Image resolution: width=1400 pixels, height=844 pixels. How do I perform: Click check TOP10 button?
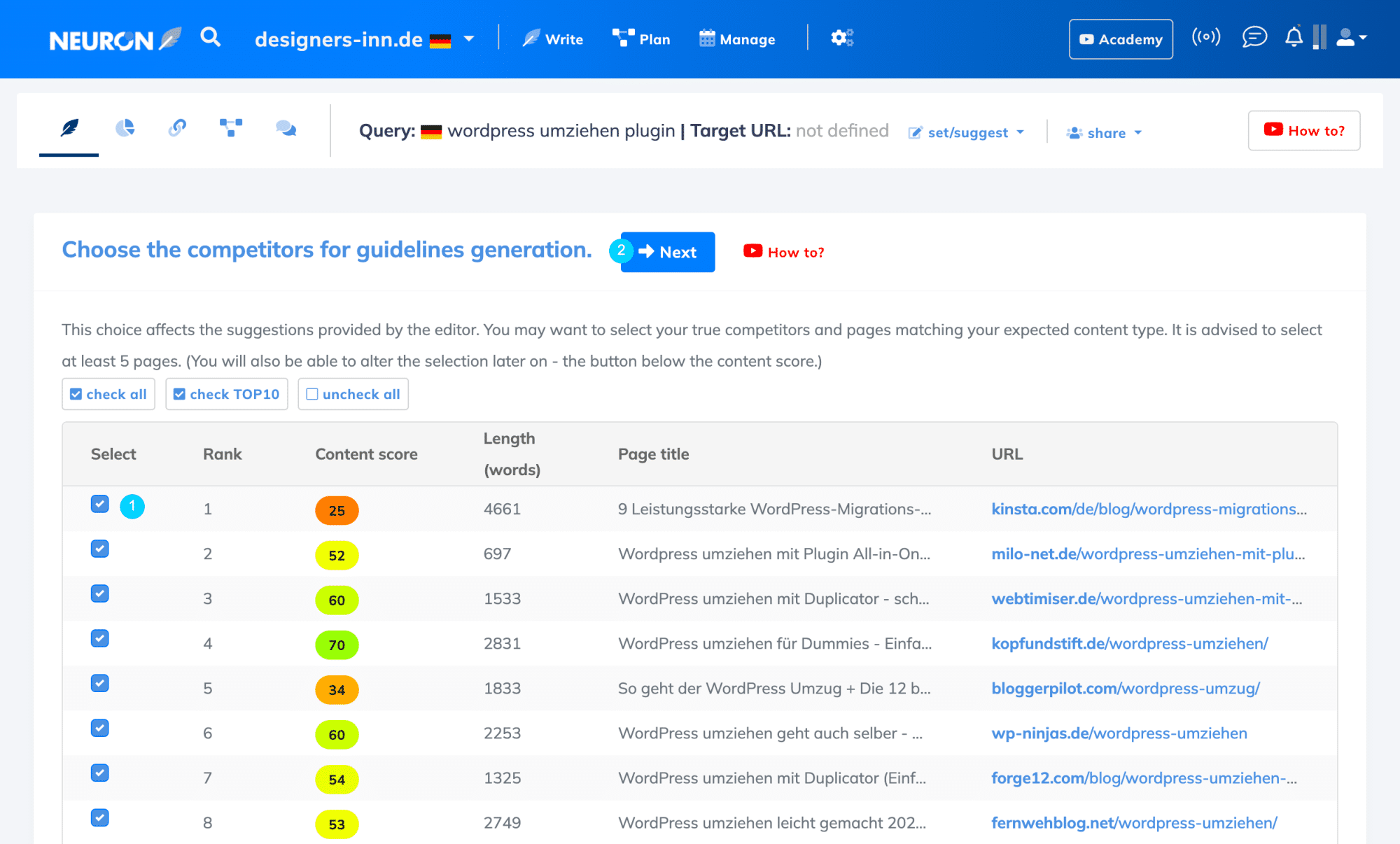coord(227,394)
